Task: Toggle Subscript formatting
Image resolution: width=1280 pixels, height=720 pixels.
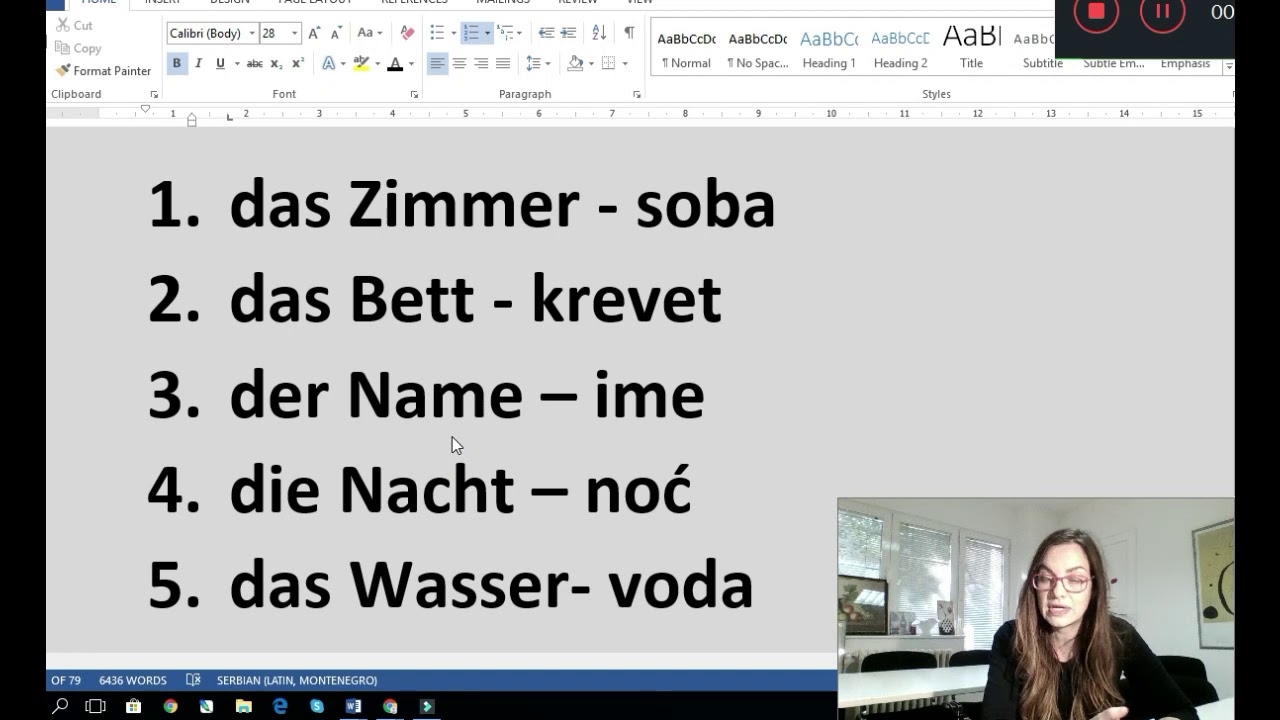Action: [x=277, y=63]
